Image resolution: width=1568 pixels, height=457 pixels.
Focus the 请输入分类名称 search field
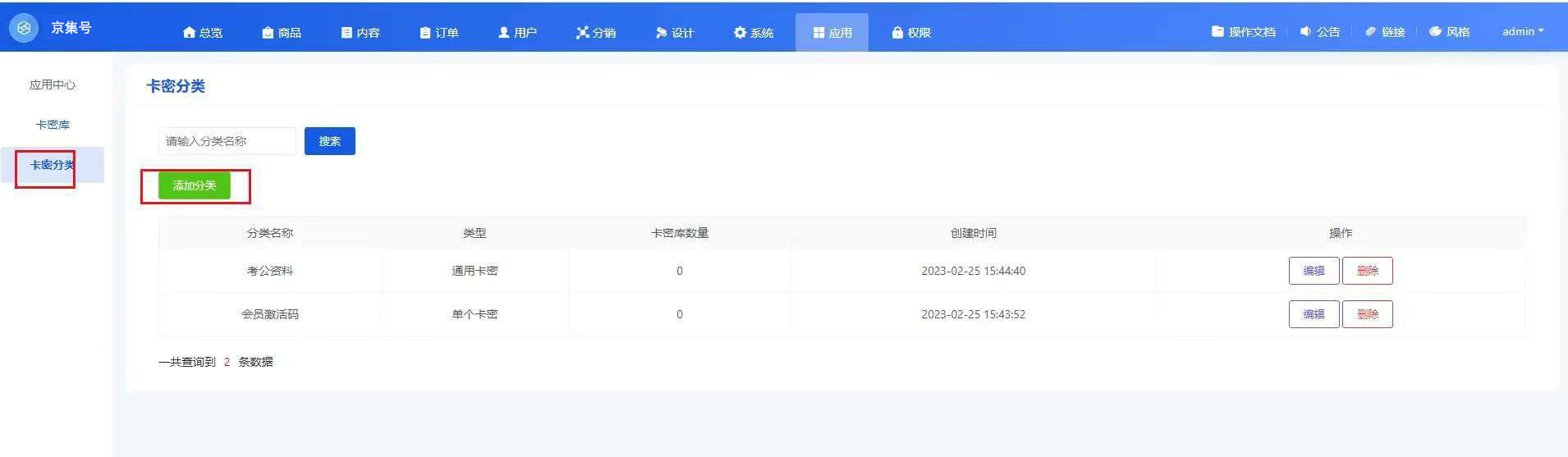[x=227, y=141]
